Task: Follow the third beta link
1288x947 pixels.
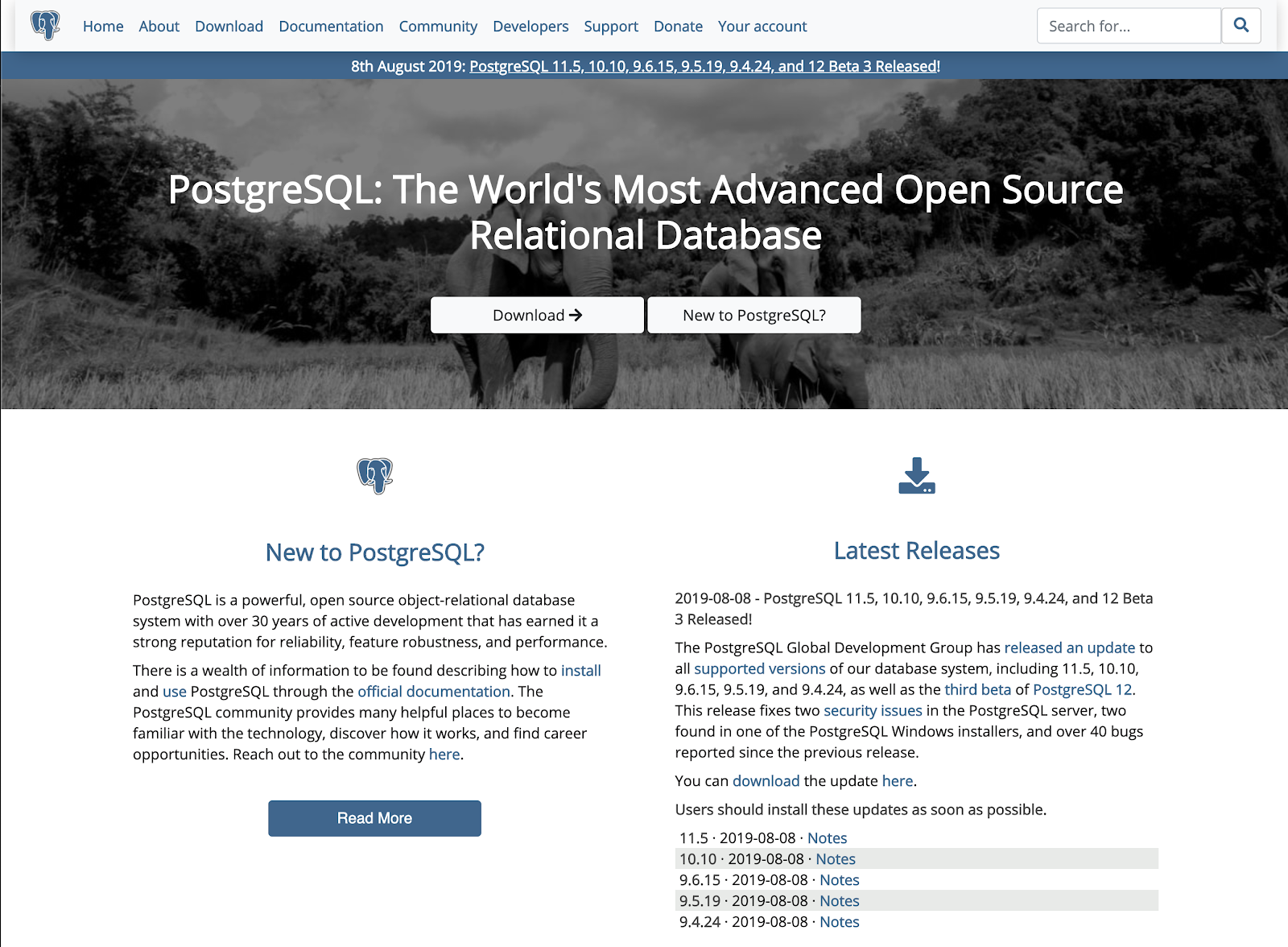Action: (978, 689)
